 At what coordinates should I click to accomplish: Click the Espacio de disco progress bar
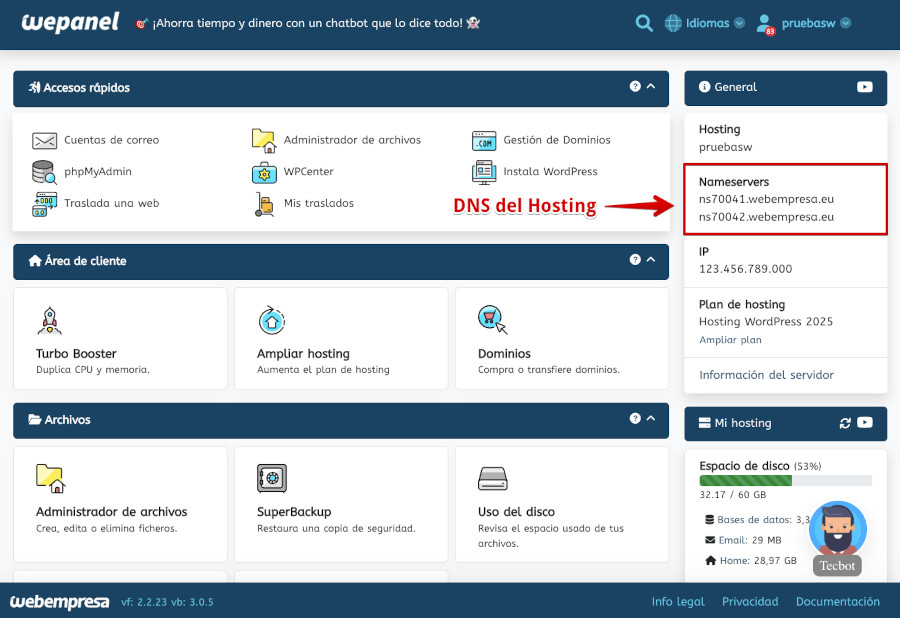click(x=785, y=480)
